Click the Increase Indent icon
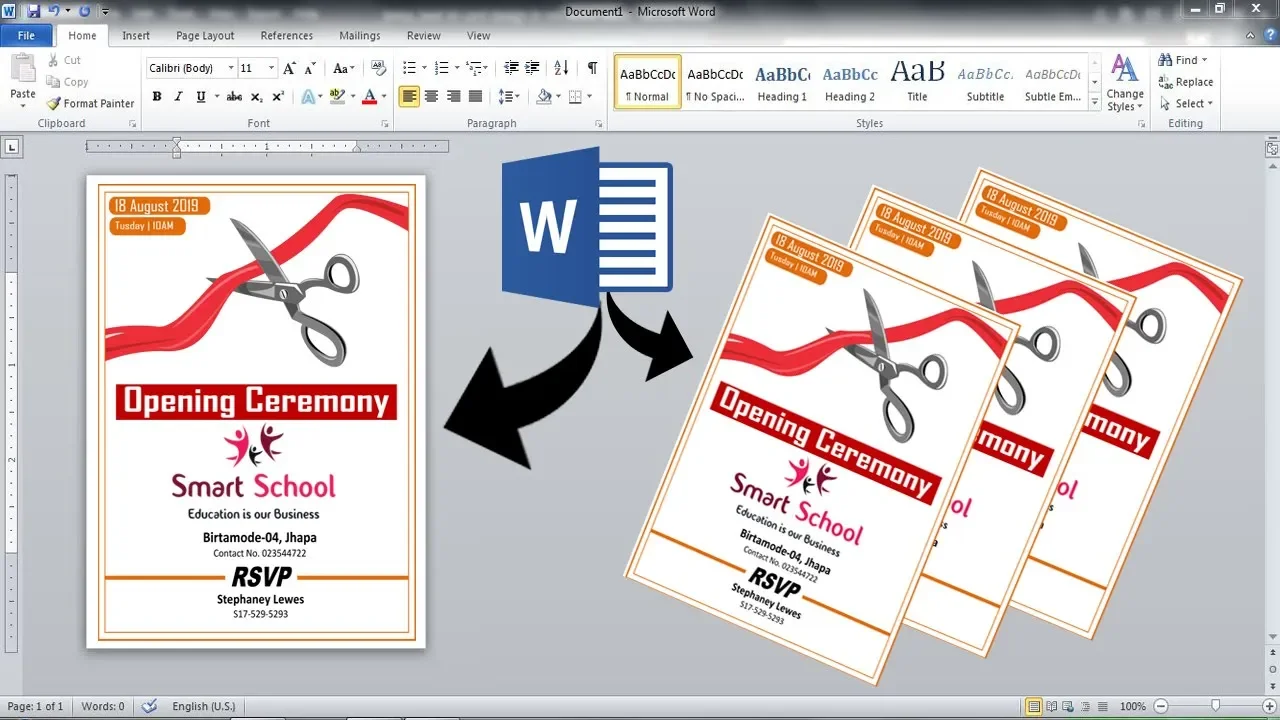 coord(533,68)
